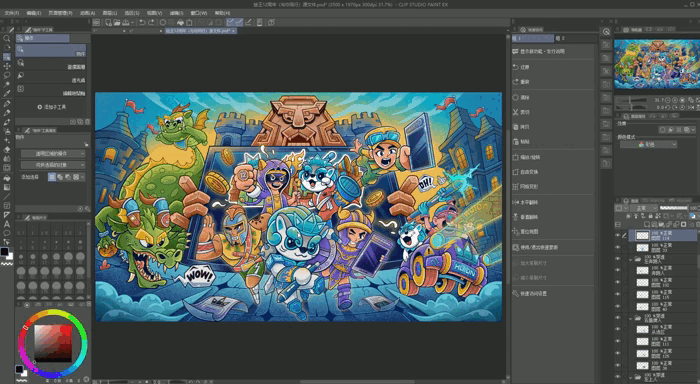Hide layer 114 using its eye icon
This screenshot has height=384, width=700.
(x=618, y=235)
